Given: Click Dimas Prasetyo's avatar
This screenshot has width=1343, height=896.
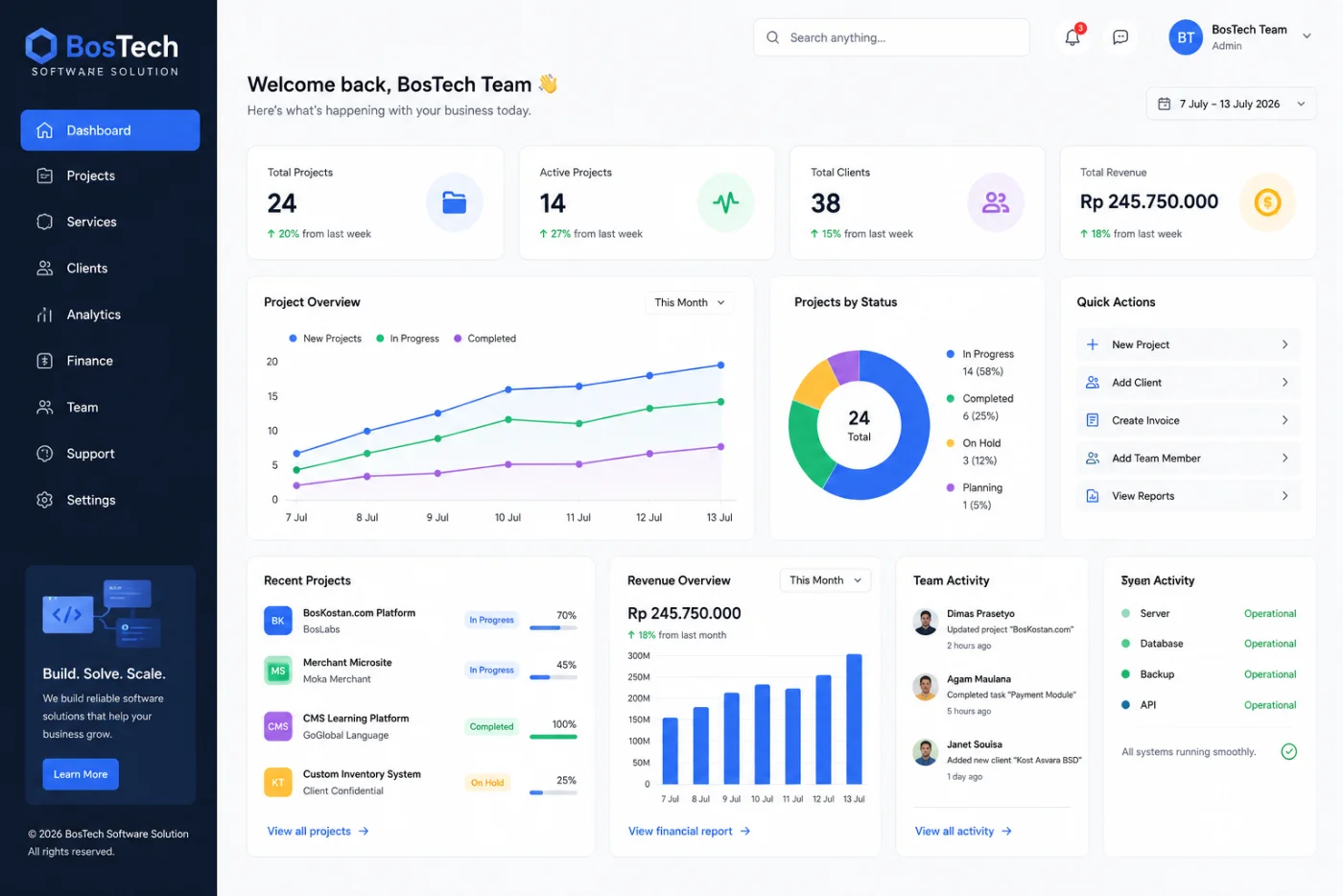Looking at the screenshot, I should [926, 622].
